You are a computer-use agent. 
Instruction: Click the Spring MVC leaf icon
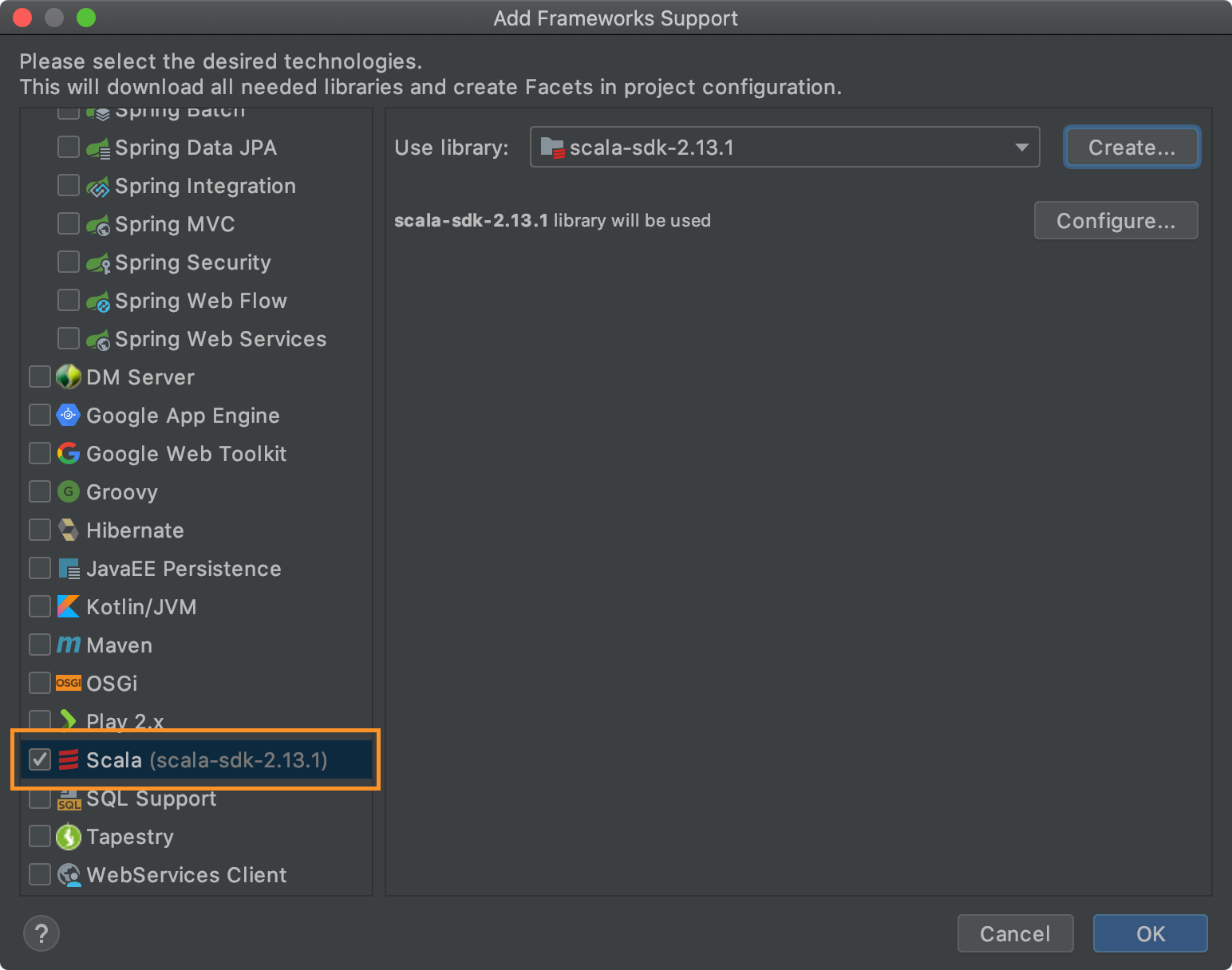(x=98, y=225)
